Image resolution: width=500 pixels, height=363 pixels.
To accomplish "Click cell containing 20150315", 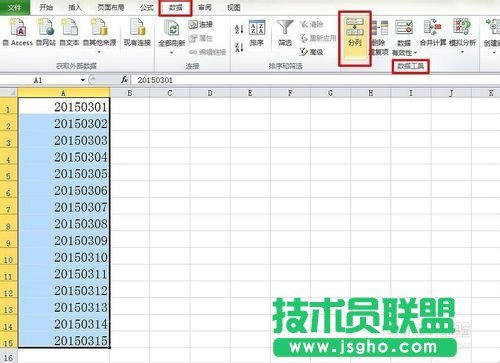I will (64, 339).
